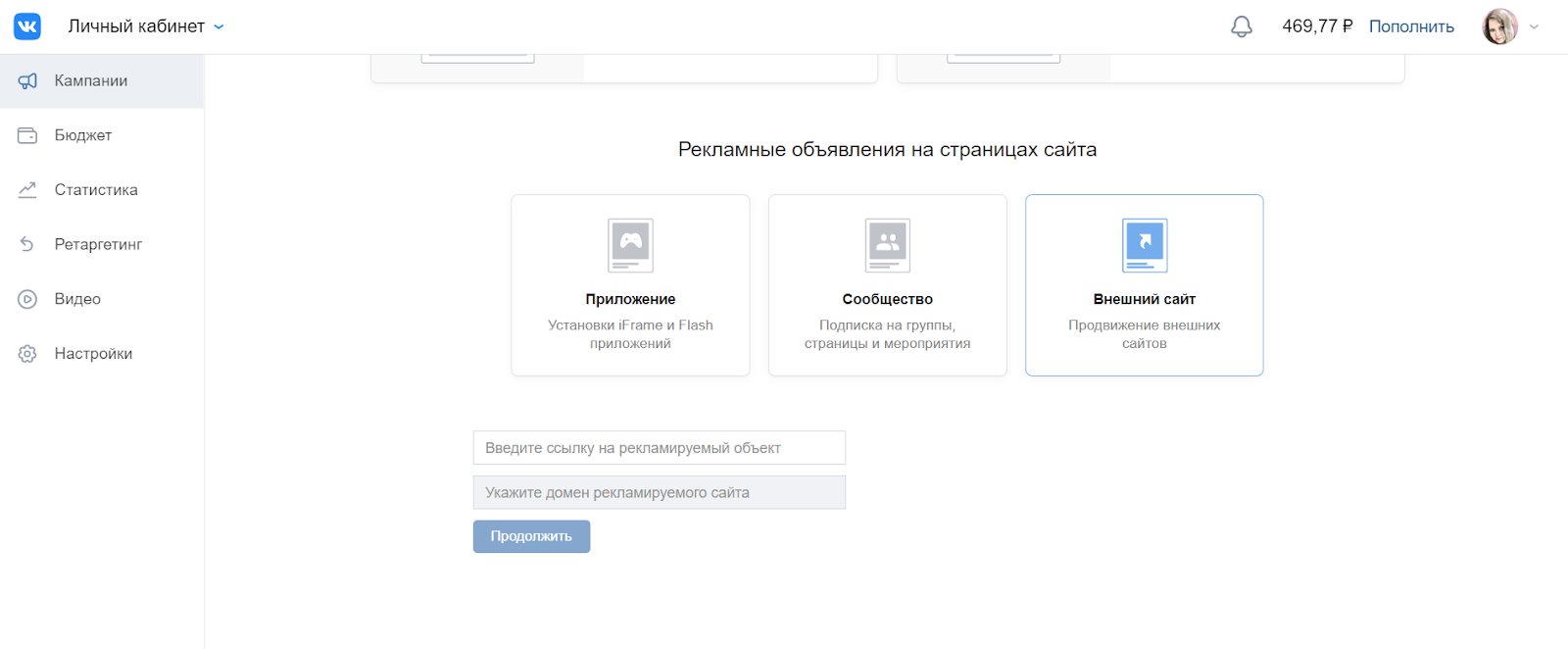
Task: Click the heading 'Рекламные объявления на страницах сайта'
Action: tap(888, 150)
